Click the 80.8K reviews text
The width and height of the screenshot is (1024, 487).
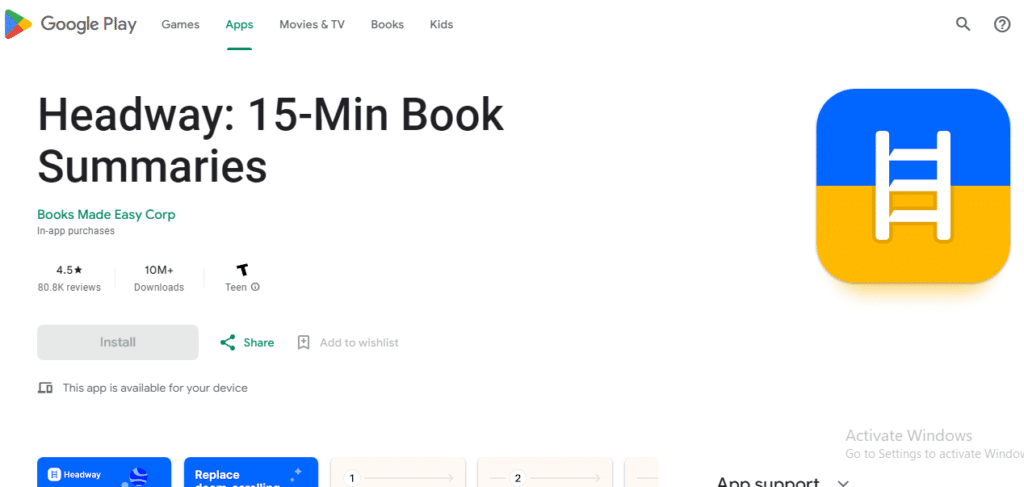point(69,287)
